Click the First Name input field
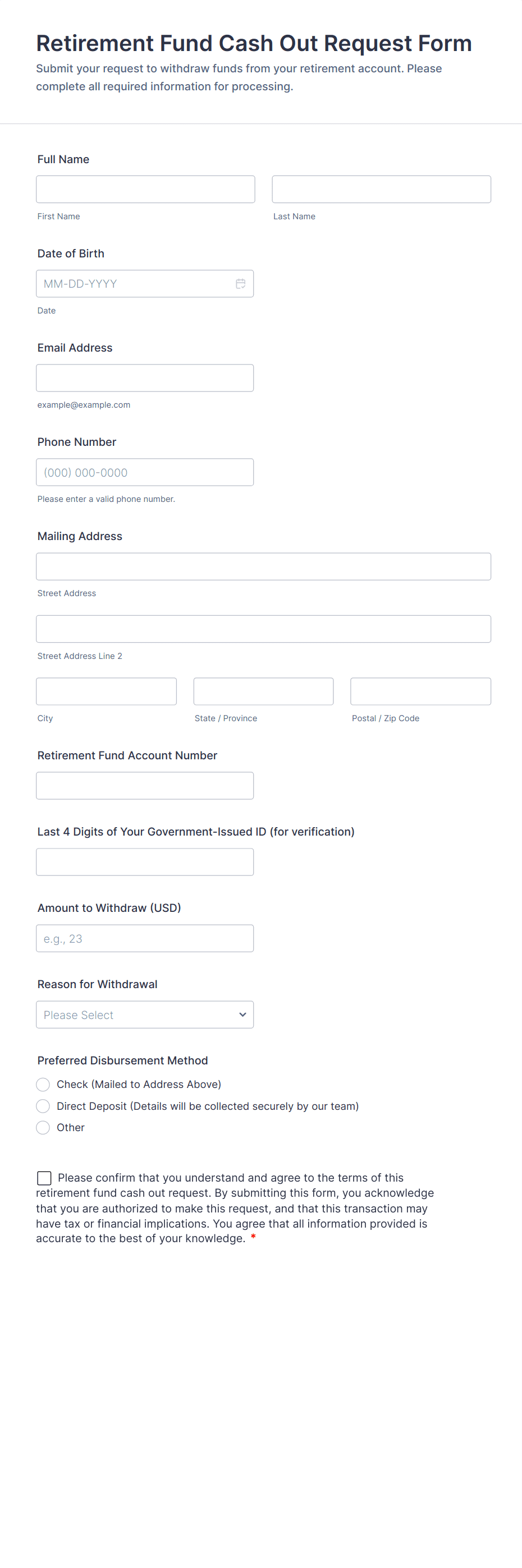This screenshot has height=1568, width=522. click(145, 190)
